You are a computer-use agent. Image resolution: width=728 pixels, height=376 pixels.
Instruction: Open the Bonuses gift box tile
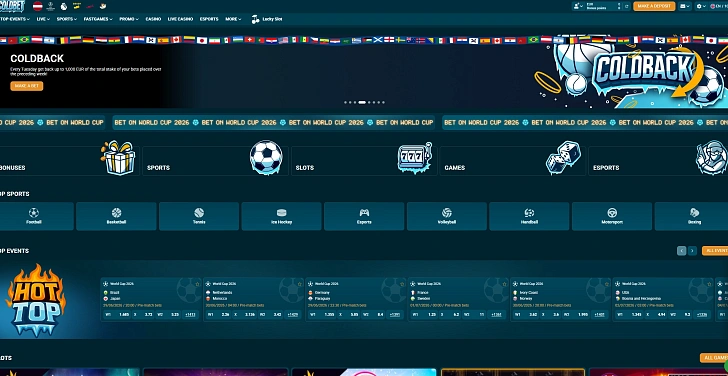(x=70, y=161)
